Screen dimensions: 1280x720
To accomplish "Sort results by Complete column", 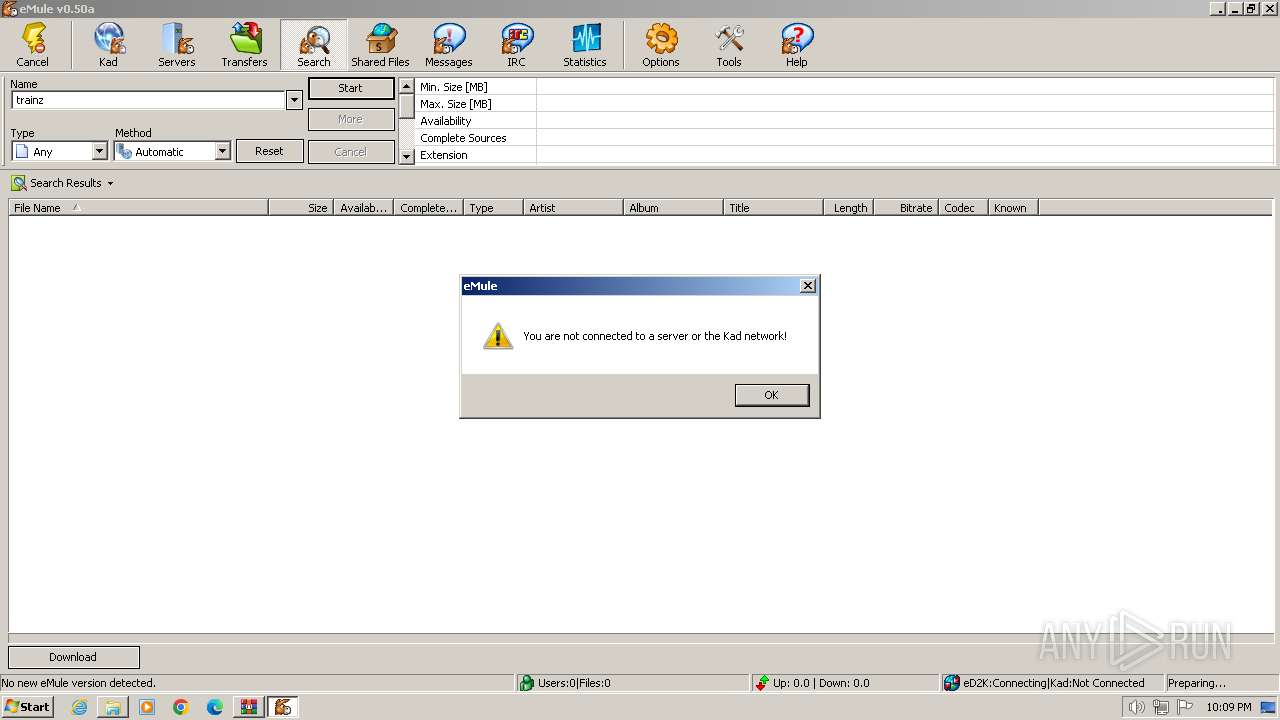I will (427, 208).
